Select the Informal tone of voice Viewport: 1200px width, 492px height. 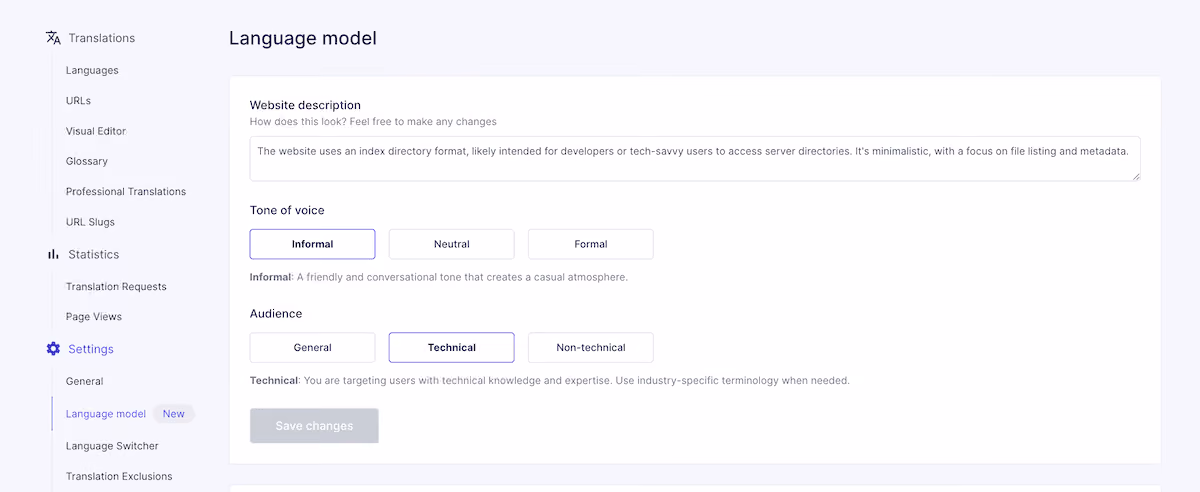point(312,244)
